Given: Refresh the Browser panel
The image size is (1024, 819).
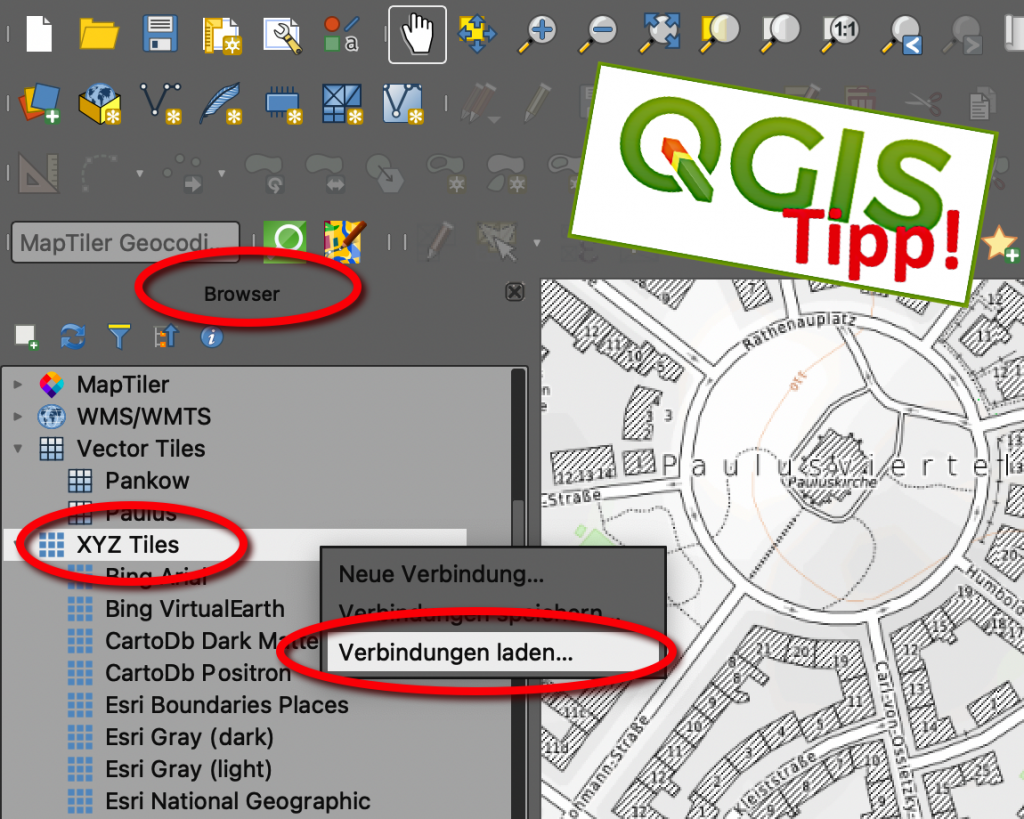Looking at the screenshot, I should tap(72, 337).
